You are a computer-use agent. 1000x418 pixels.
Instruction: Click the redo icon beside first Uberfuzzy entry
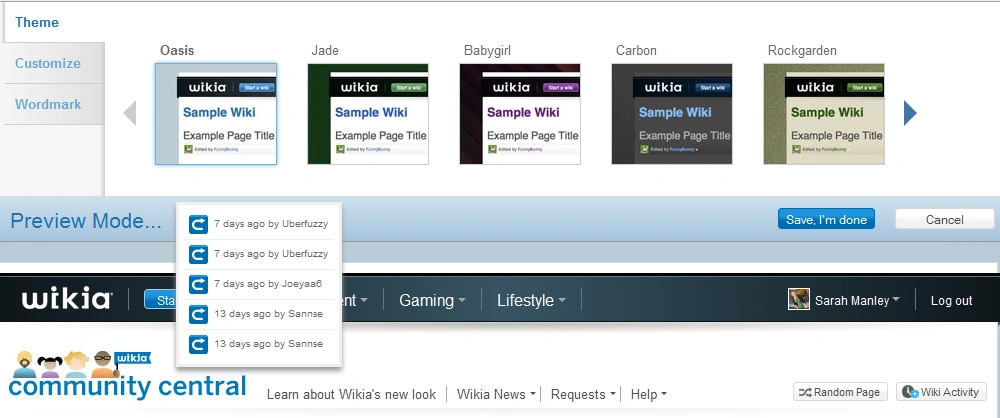[x=198, y=224]
